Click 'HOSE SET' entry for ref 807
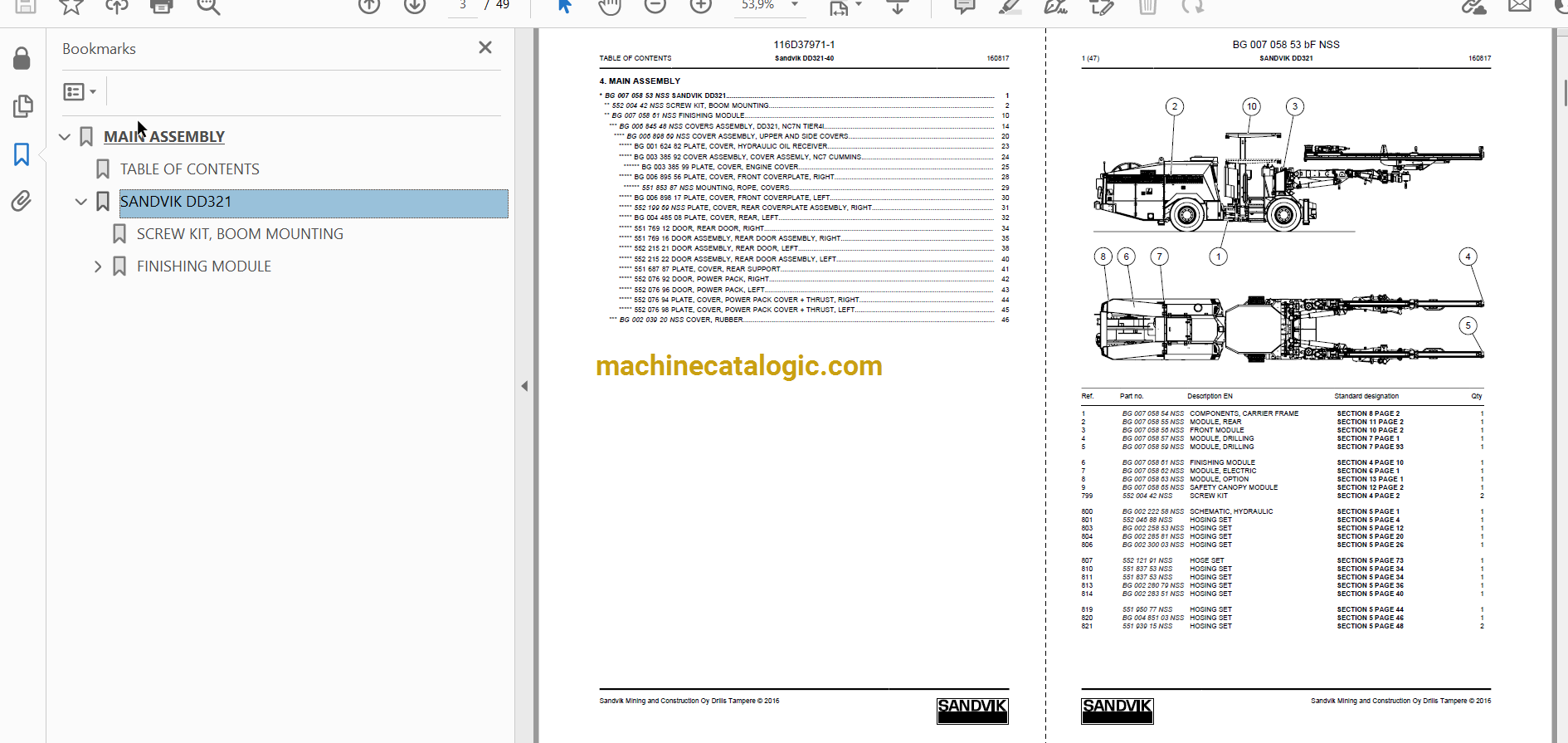 (x=1206, y=560)
